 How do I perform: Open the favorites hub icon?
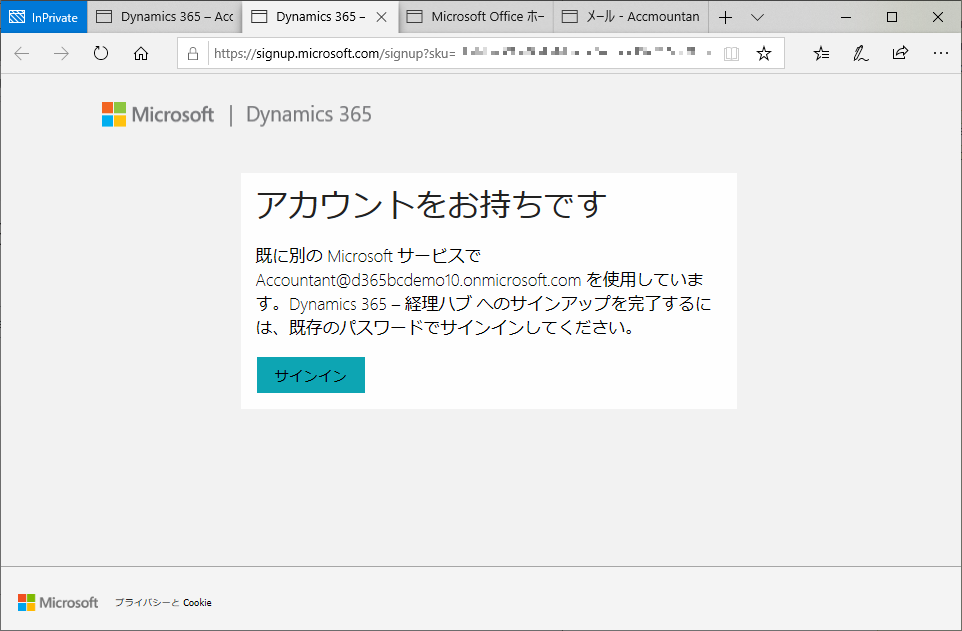822,54
